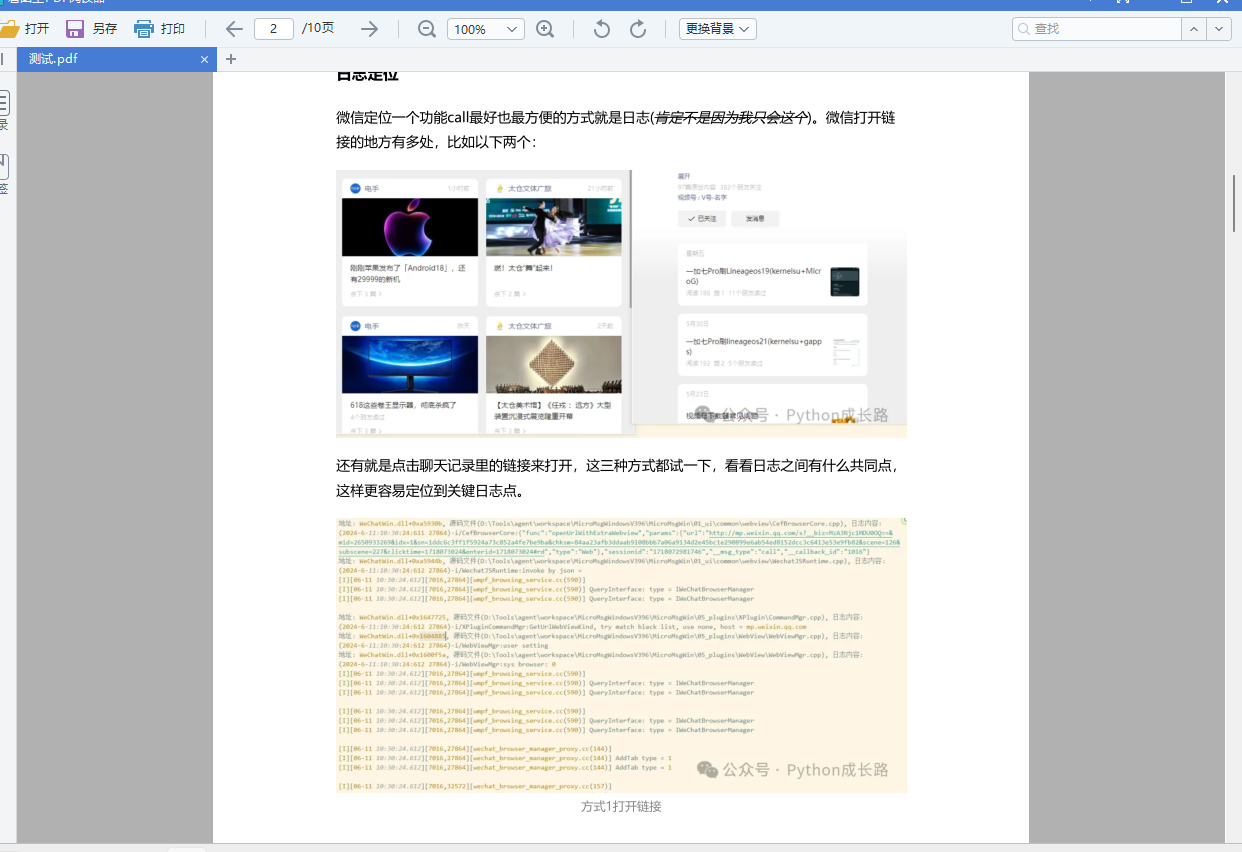Open the sidebar outline panel icon
Screen dimensions: 1242x852
pos(3,103)
